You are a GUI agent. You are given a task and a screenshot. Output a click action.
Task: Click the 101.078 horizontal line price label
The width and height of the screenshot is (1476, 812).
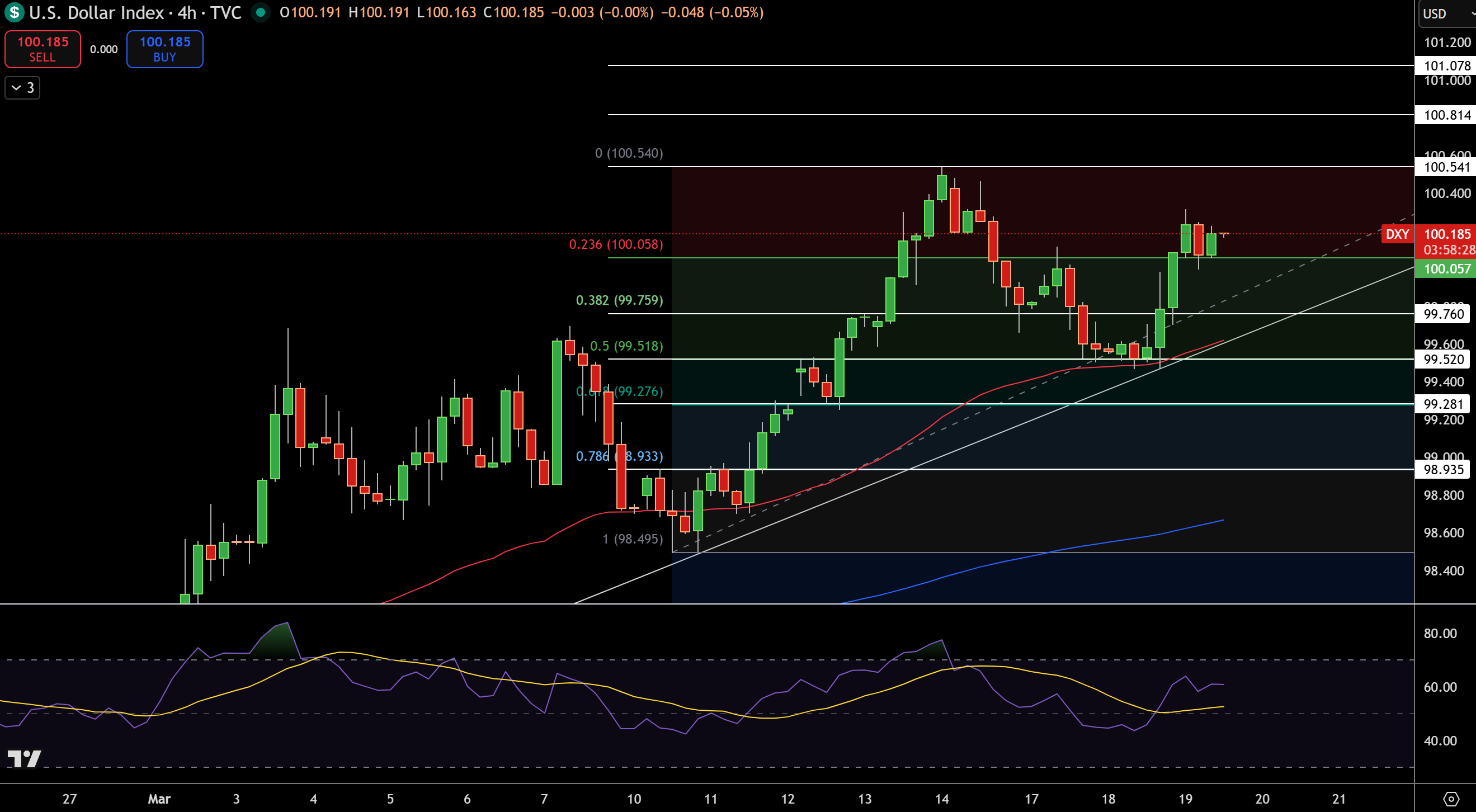tap(1446, 65)
